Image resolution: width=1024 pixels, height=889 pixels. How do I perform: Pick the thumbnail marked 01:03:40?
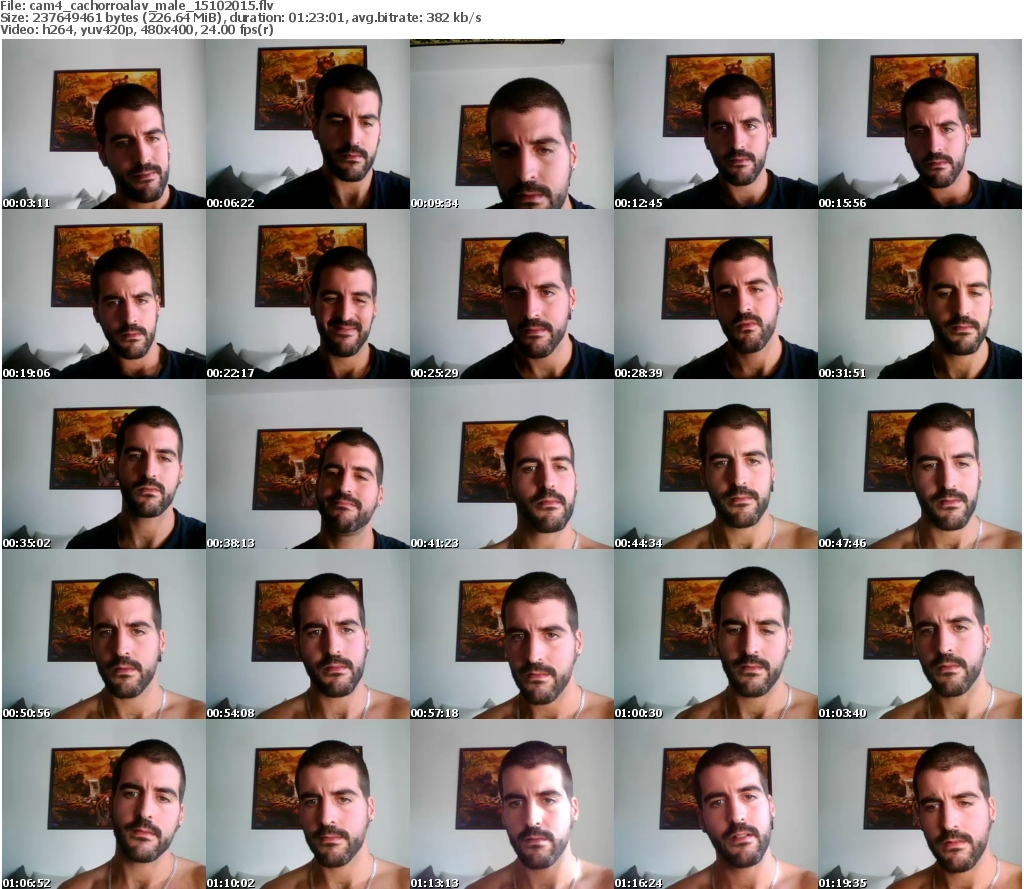pos(920,634)
